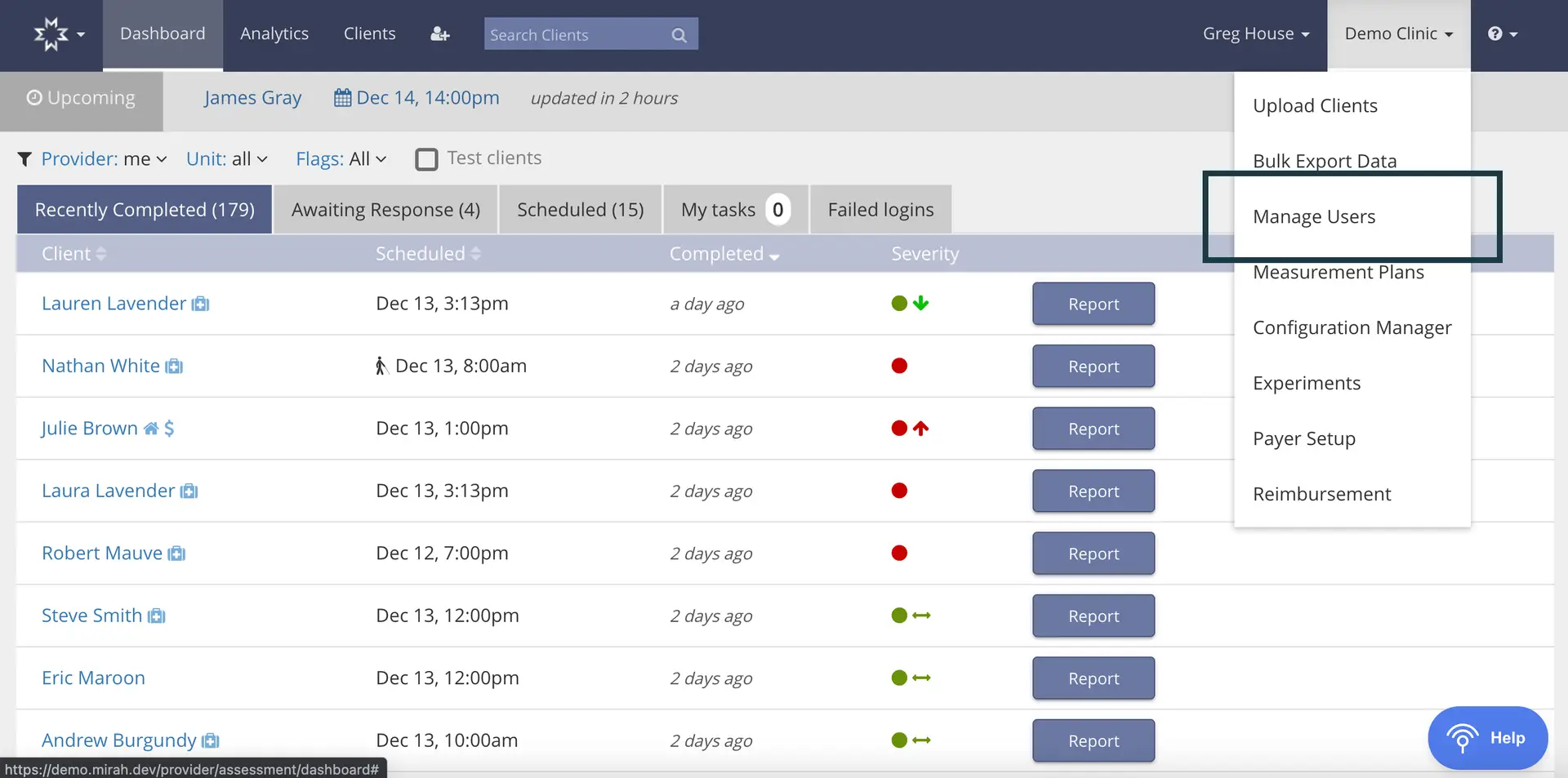
Task: Click the walking person icon beside Nathan White
Action: [380, 366]
